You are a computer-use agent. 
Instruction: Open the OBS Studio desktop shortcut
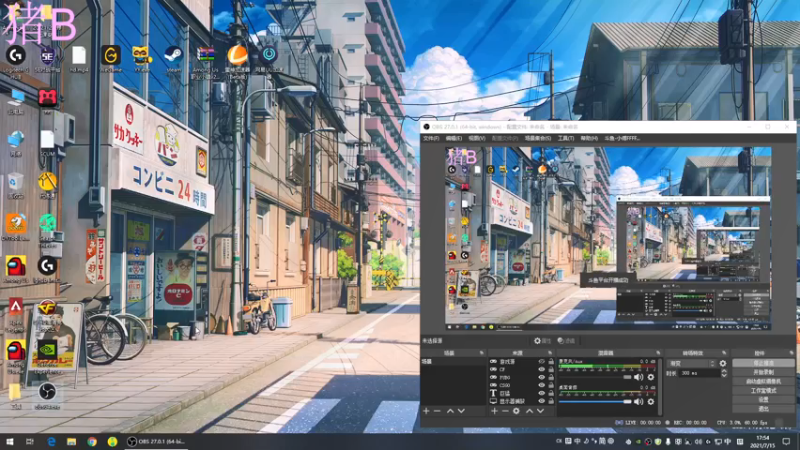pos(47,392)
